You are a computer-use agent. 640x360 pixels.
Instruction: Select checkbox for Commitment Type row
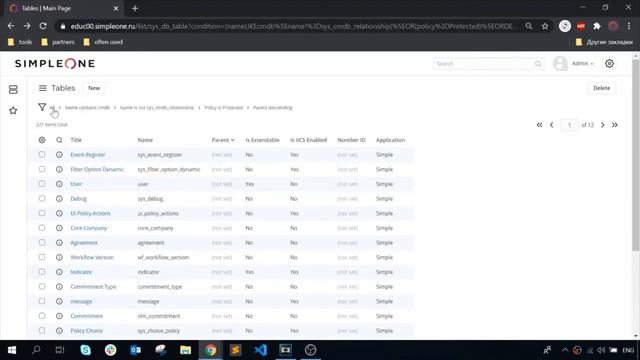pyautogui.click(x=42, y=287)
